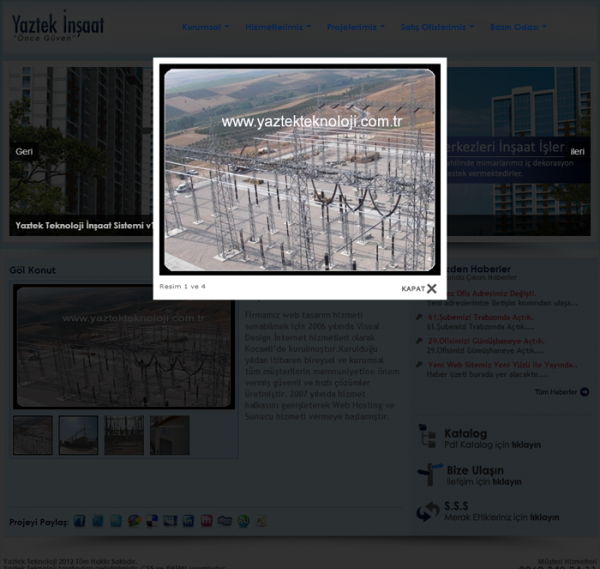Go to next slide with İleri
600x569 pixels.
point(577,152)
